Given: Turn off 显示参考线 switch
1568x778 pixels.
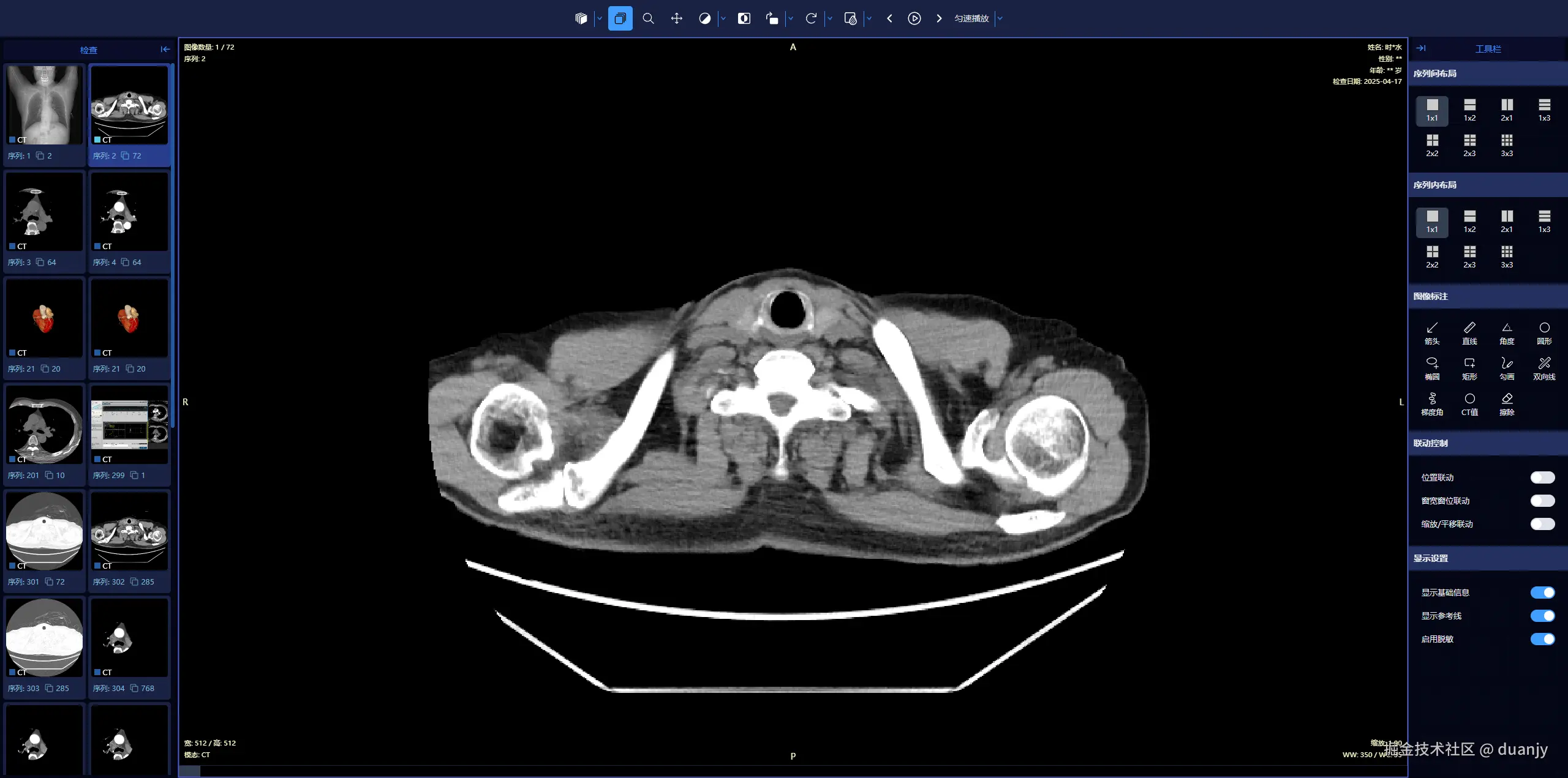Looking at the screenshot, I should [1542, 616].
